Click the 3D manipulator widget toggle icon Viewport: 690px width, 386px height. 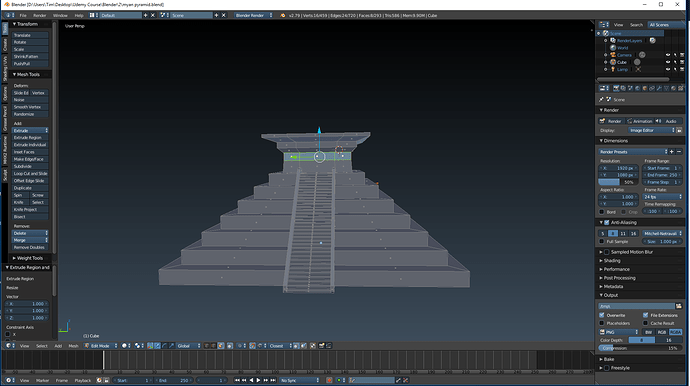point(150,346)
